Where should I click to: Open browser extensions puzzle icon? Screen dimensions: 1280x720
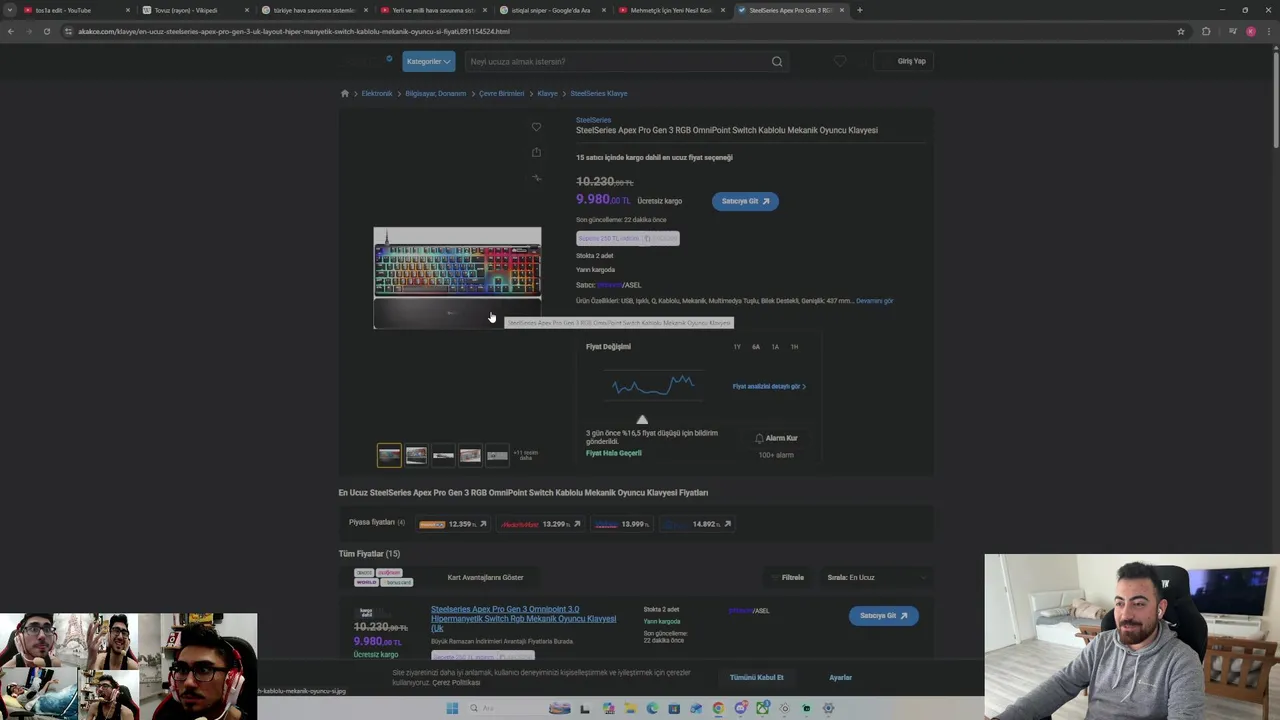[1206, 31]
